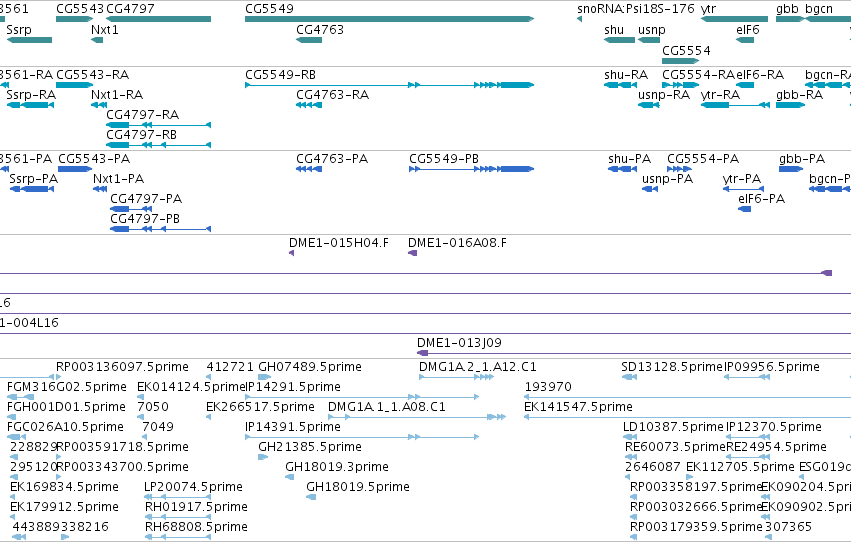Open the CG5554-RA transcript label
The image size is (851, 542).
[x=698, y=74]
